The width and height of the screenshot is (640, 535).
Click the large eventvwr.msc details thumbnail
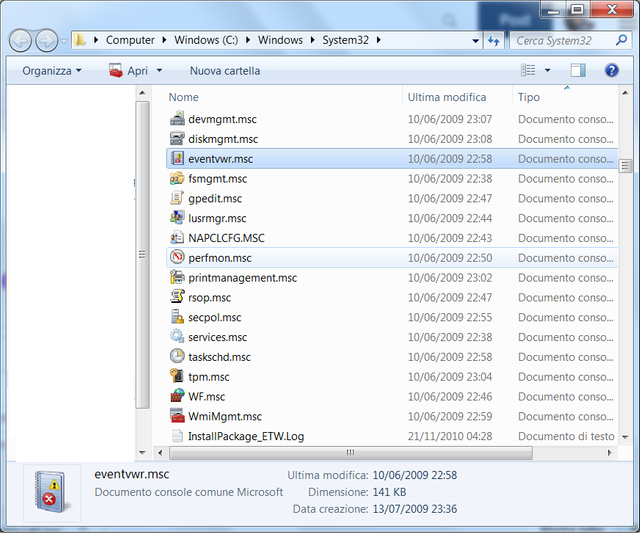coord(52,492)
